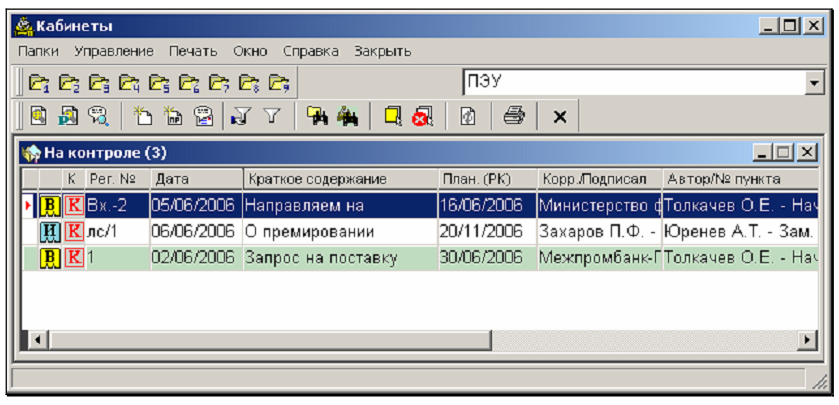Viewport: 839px width, 405px height.
Task: Click the Закрыть menu item
Action: (x=383, y=52)
